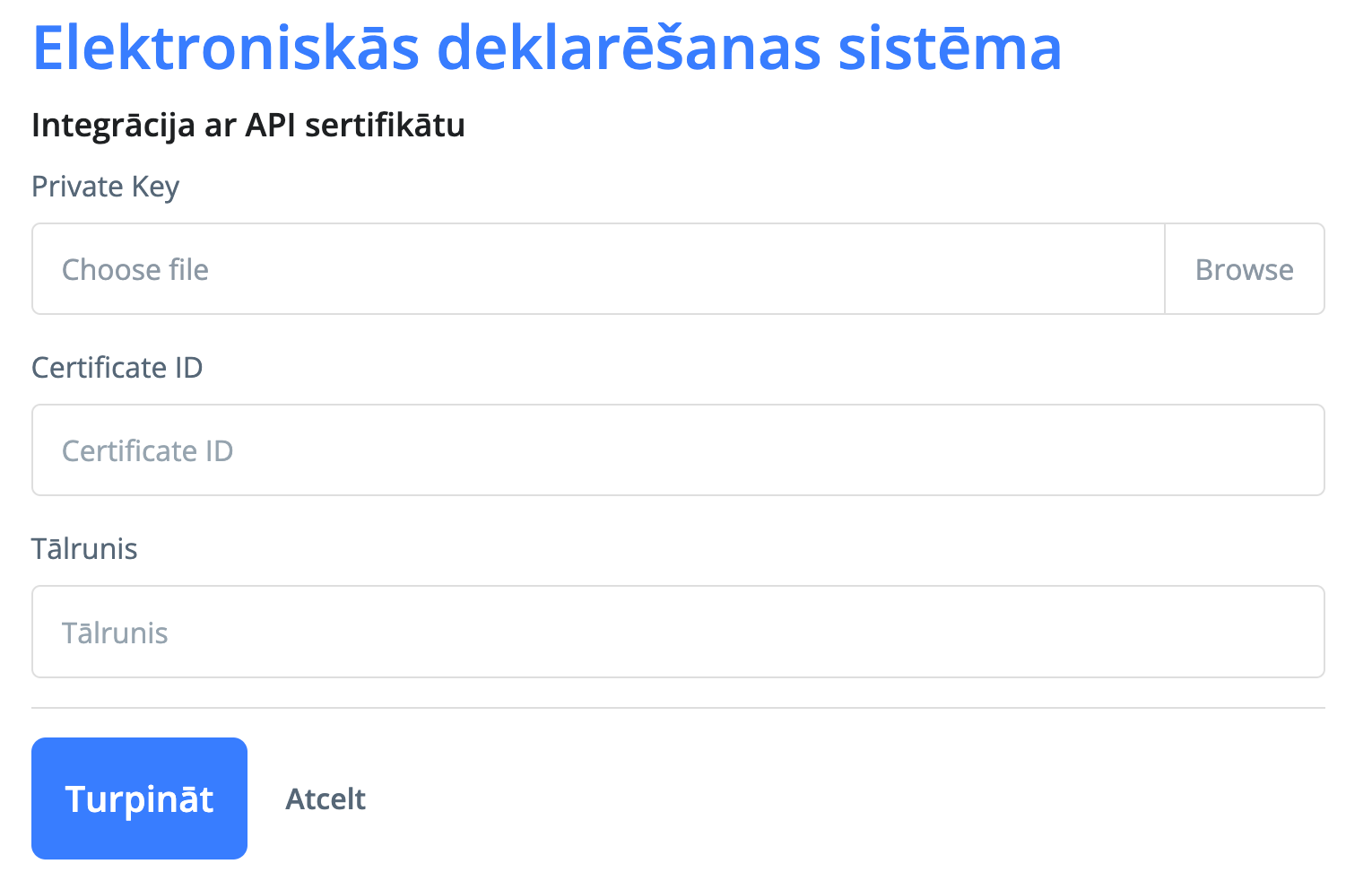
Task: Click the Tālrunis label above the input
Action: [85, 549]
